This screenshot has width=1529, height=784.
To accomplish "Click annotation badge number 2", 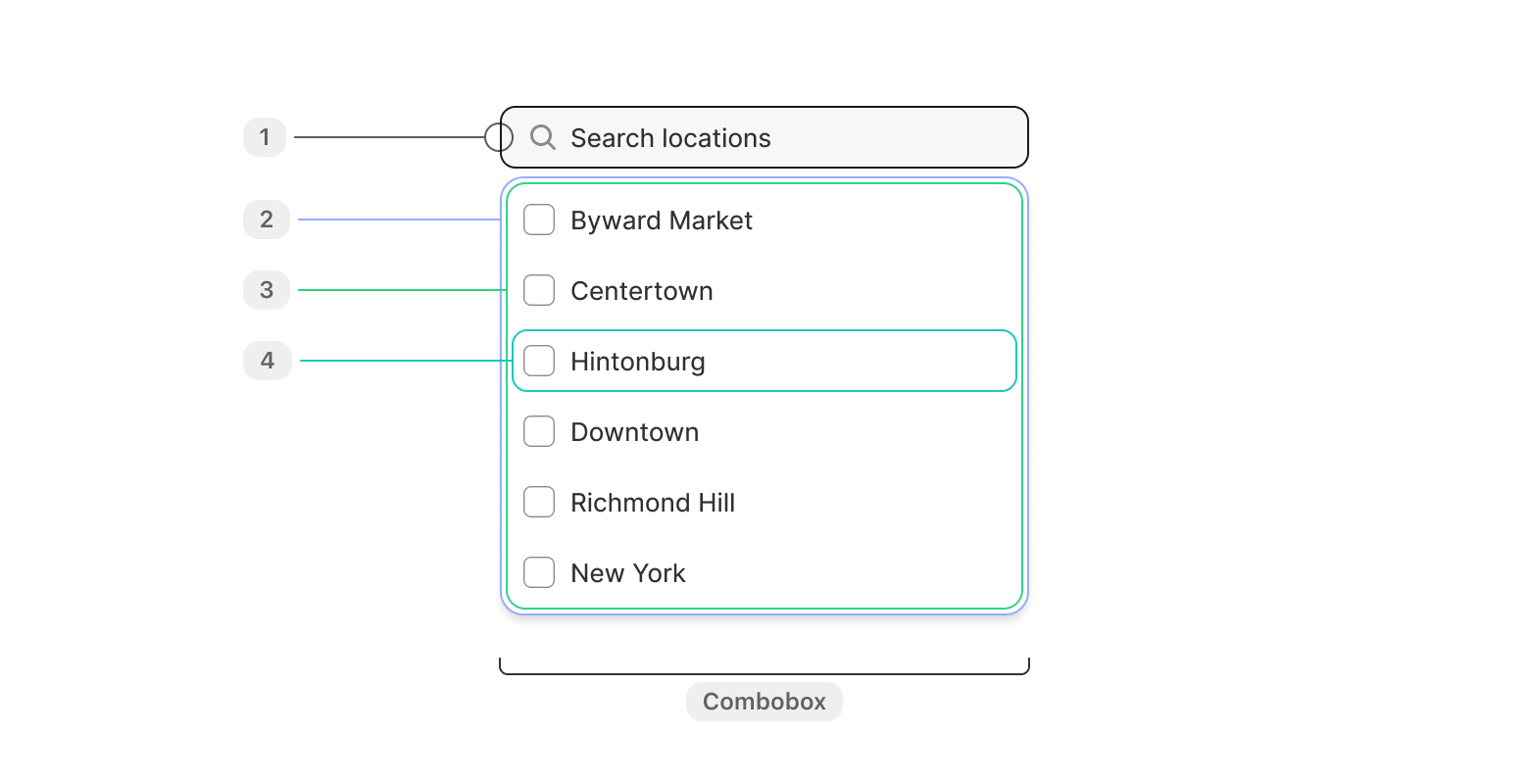I will 267,220.
